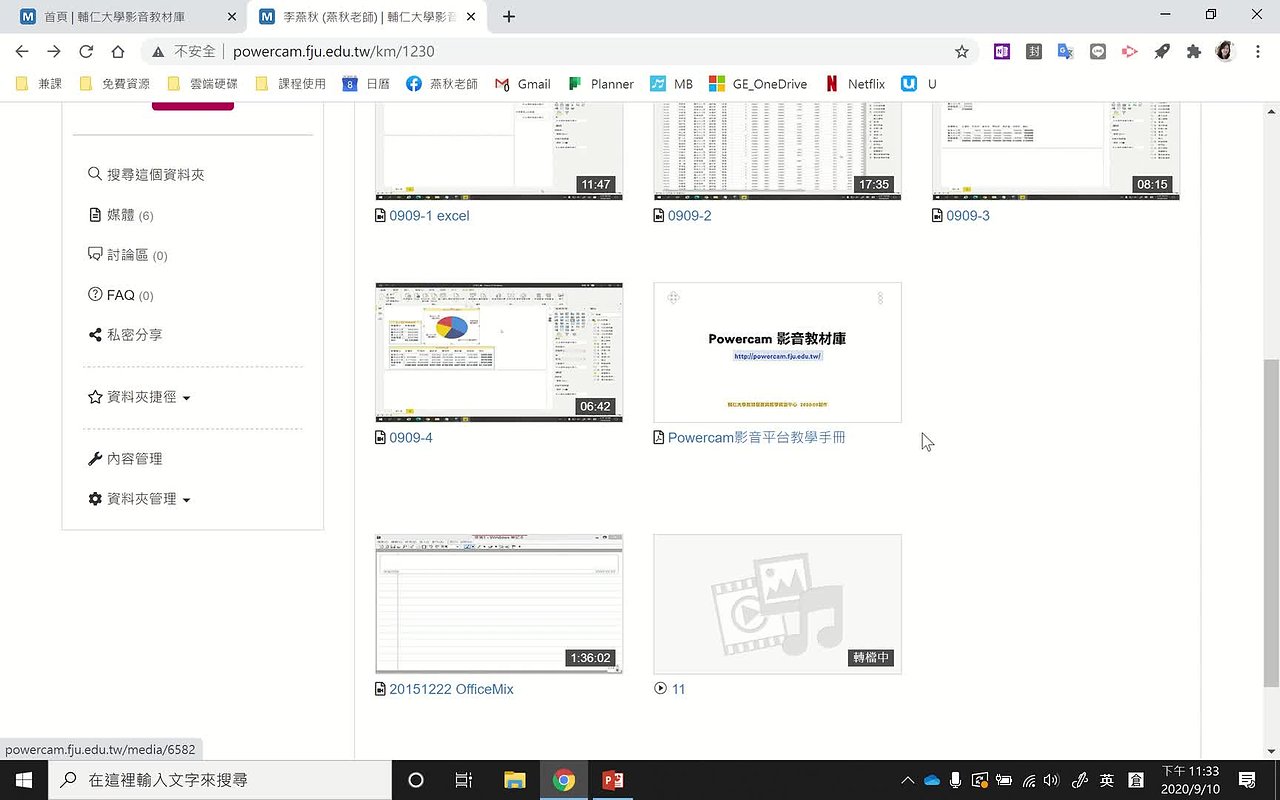1280x800 pixels.
Task: Open the Wi-Fi network tray icon
Action: (x=1028, y=780)
